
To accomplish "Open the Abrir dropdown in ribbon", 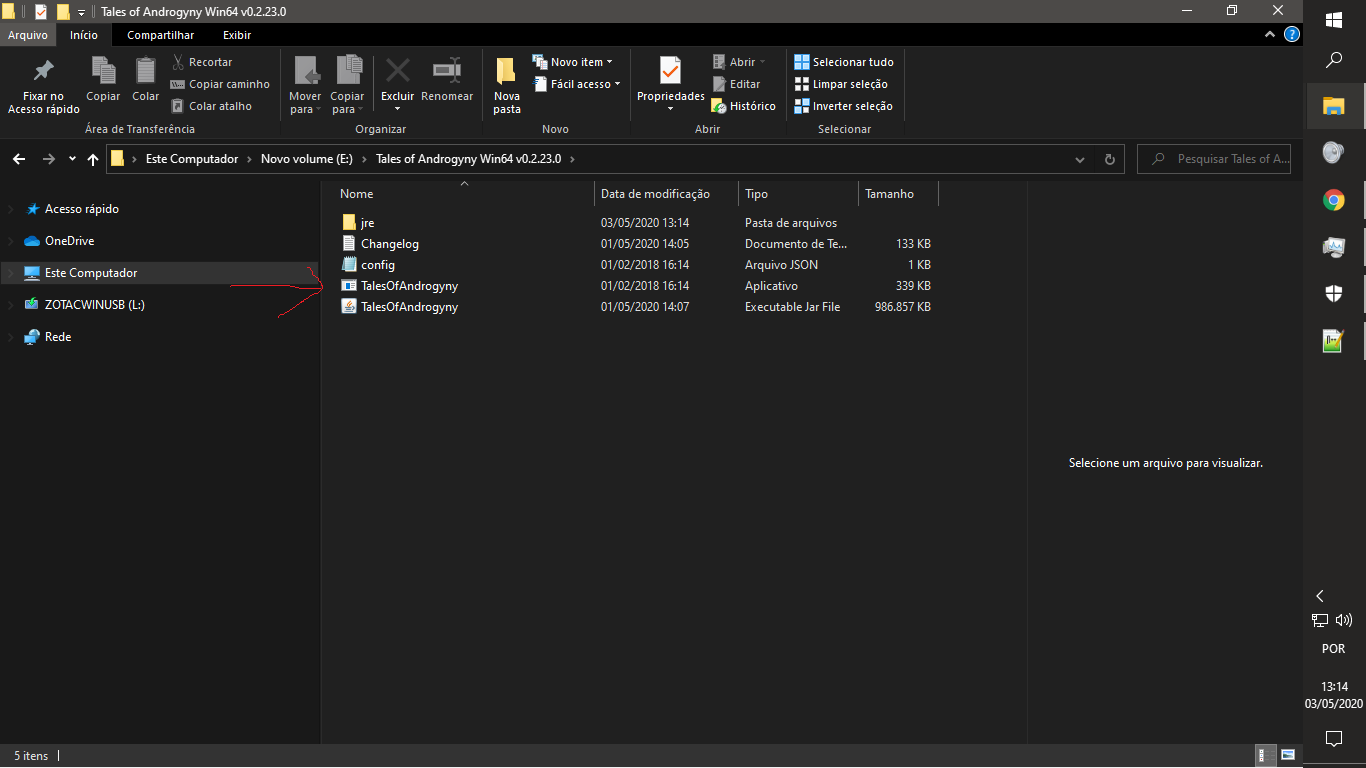I will click(x=739, y=62).
